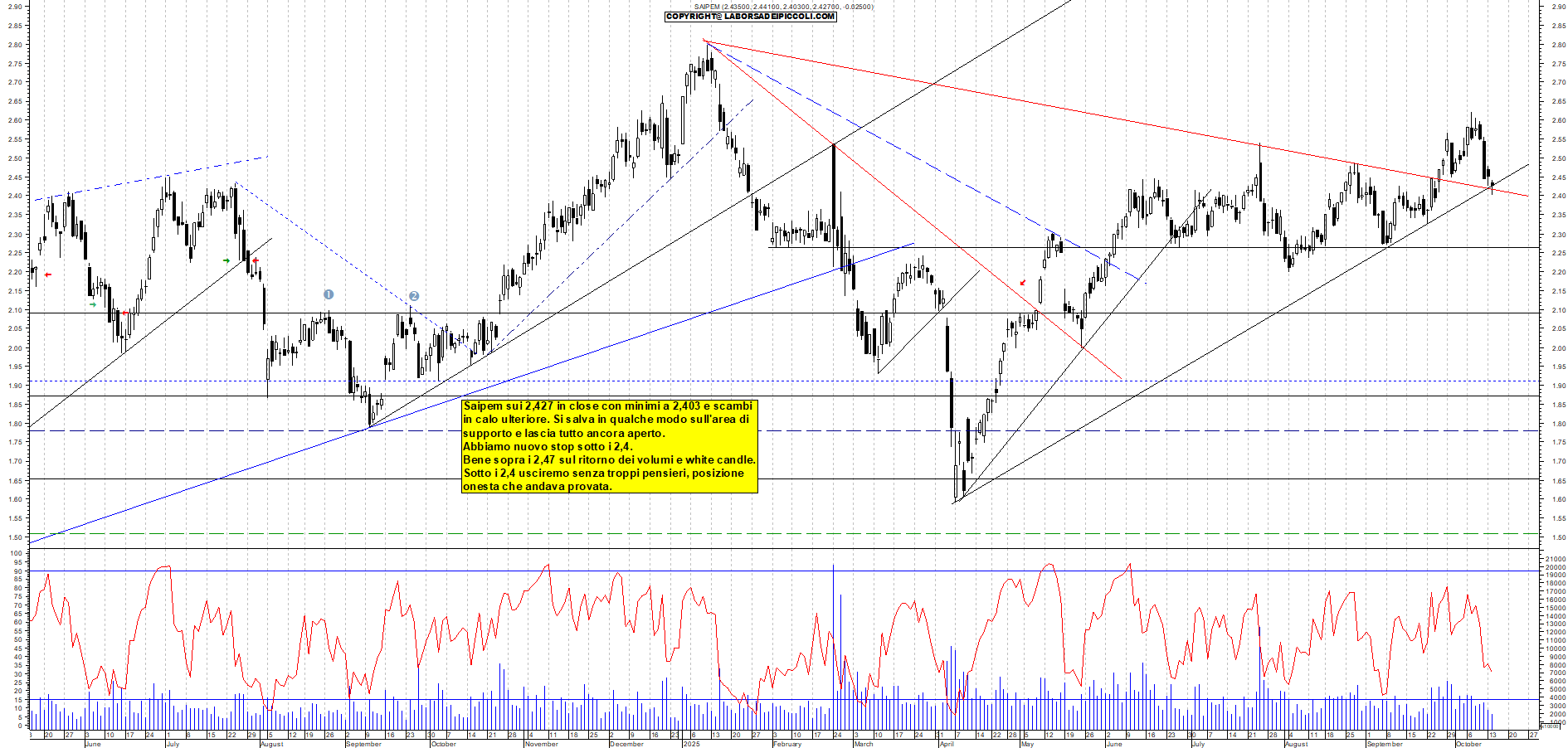Select the 2025 label on the time axis
This screenshot has height=748, width=1568.
click(x=691, y=744)
